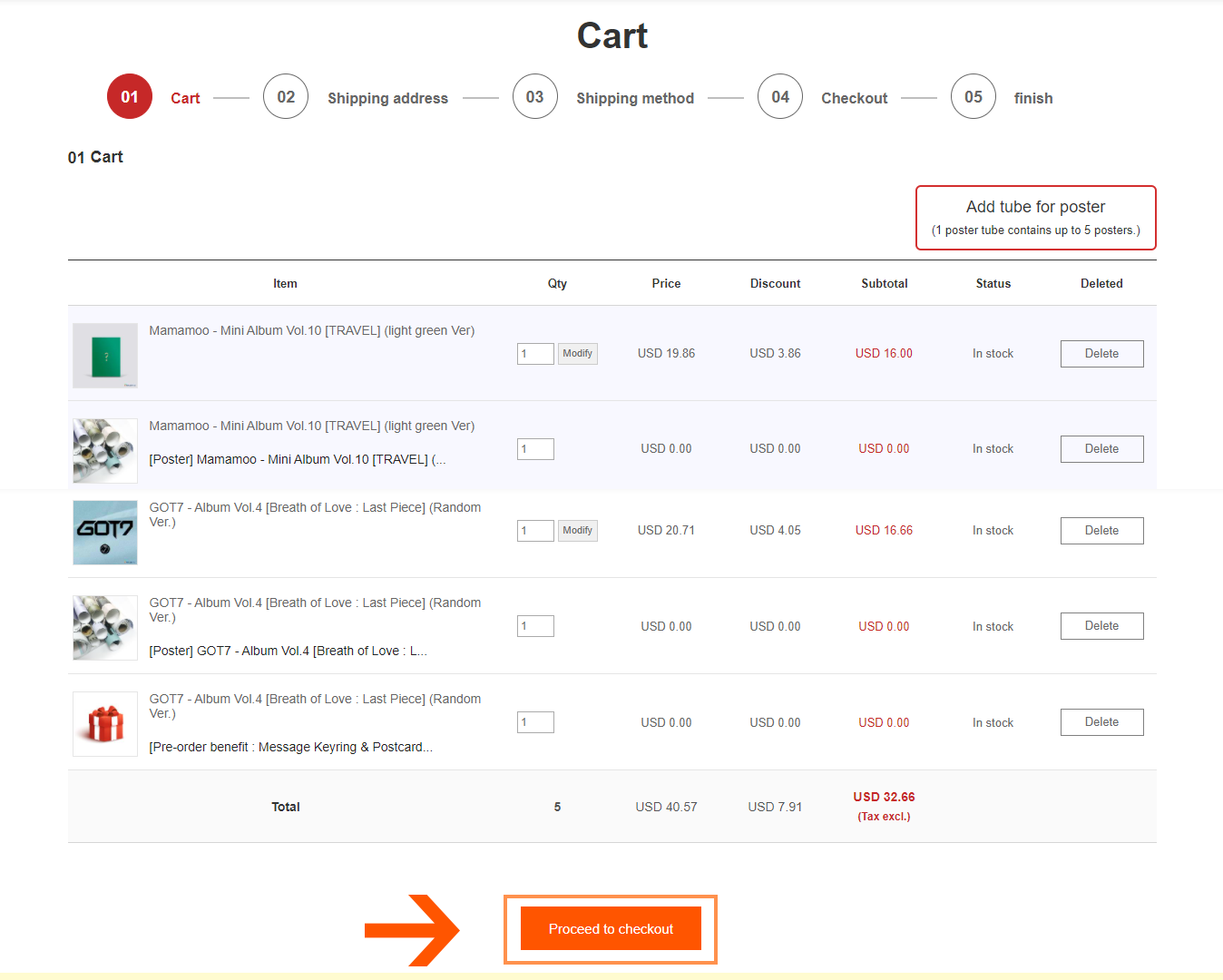Open the Checkout step label
This screenshot has height=980, width=1223.
point(855,98)
